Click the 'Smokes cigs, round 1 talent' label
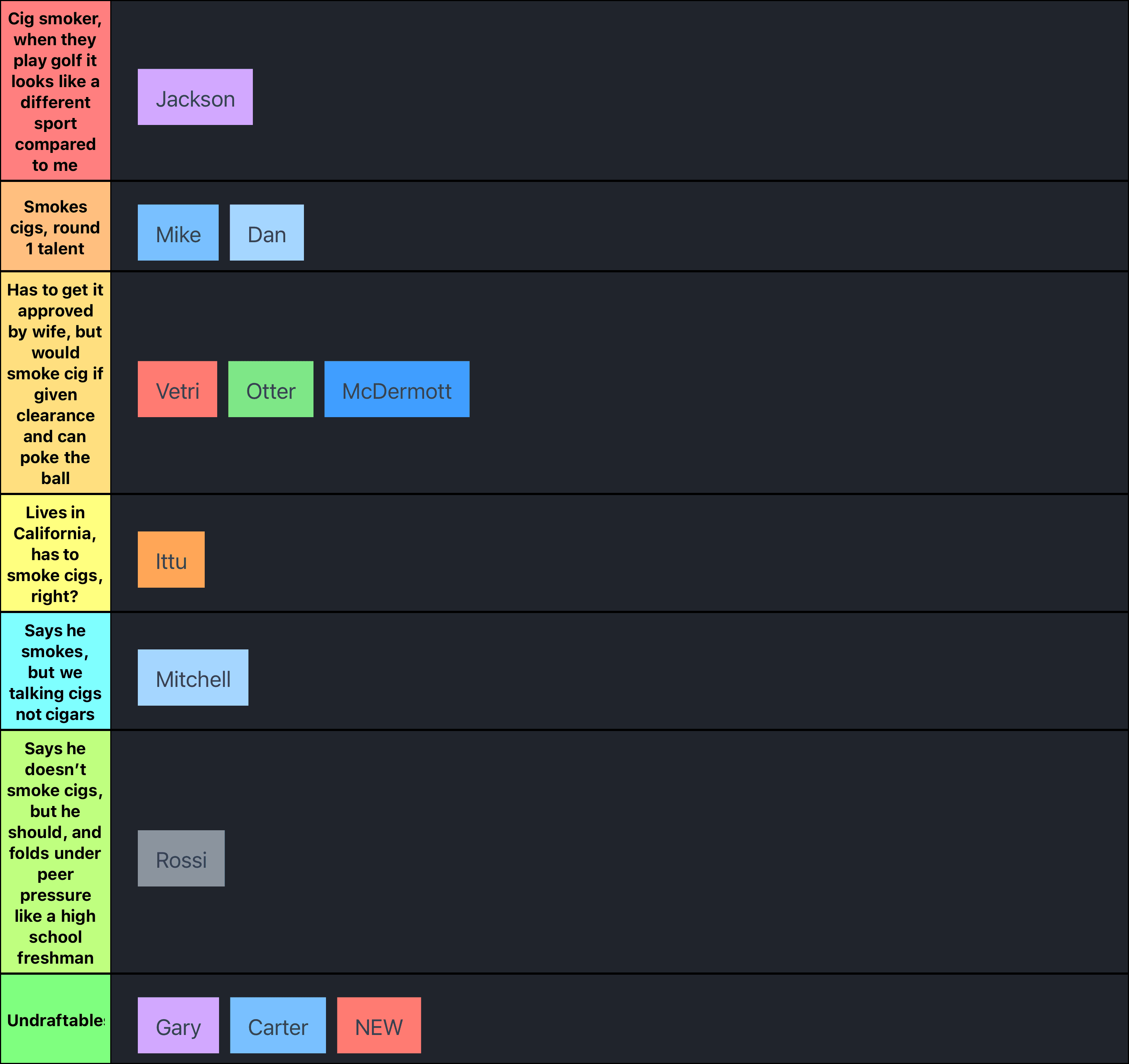The image size is (1129, 1064). [55, 227]
